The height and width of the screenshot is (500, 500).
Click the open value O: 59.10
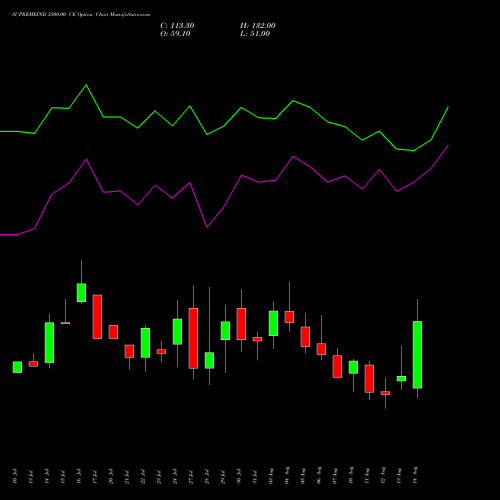(175, 34)
